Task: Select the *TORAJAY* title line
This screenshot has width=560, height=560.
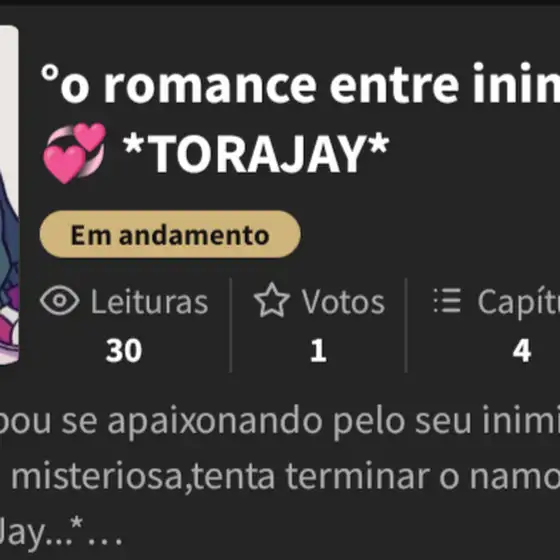Action: pos(256,153)
